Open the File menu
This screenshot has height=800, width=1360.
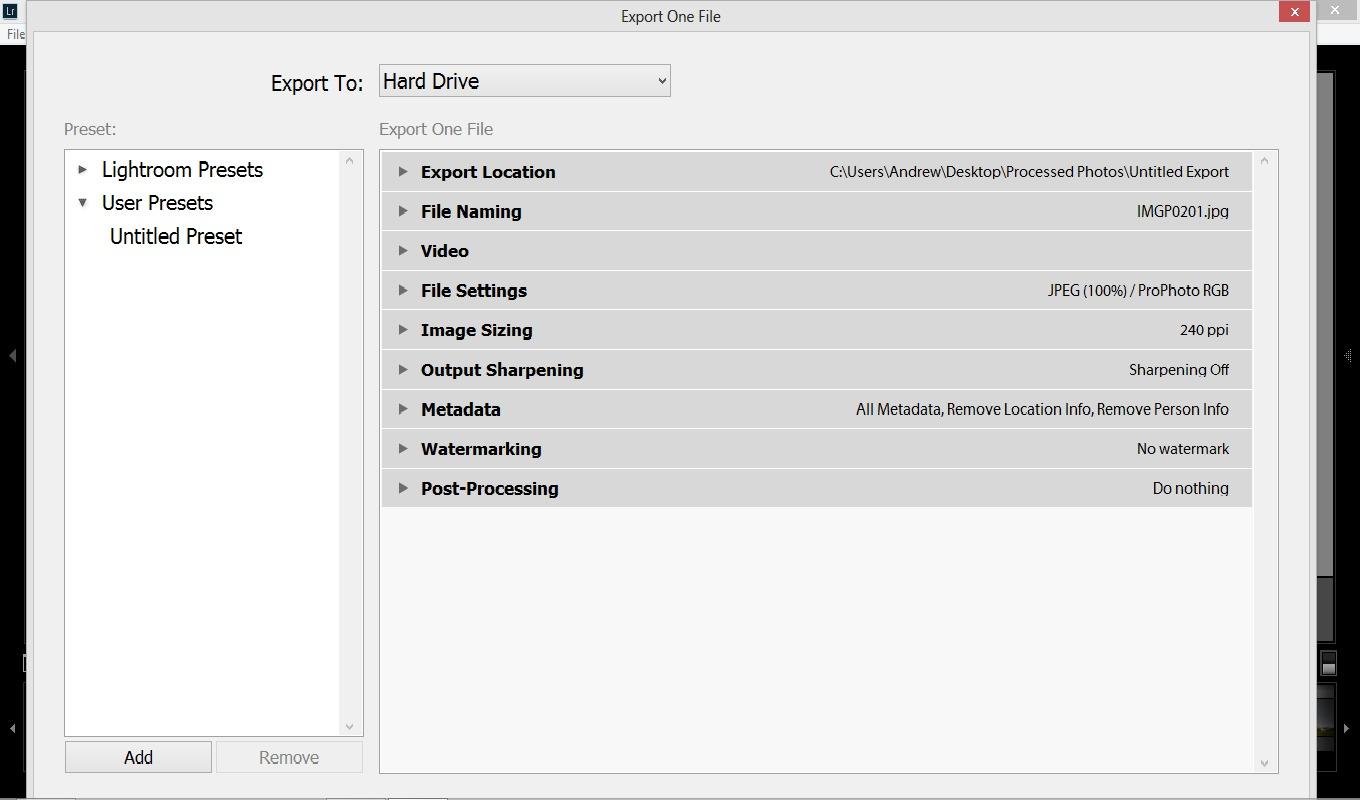pos(14,33)
